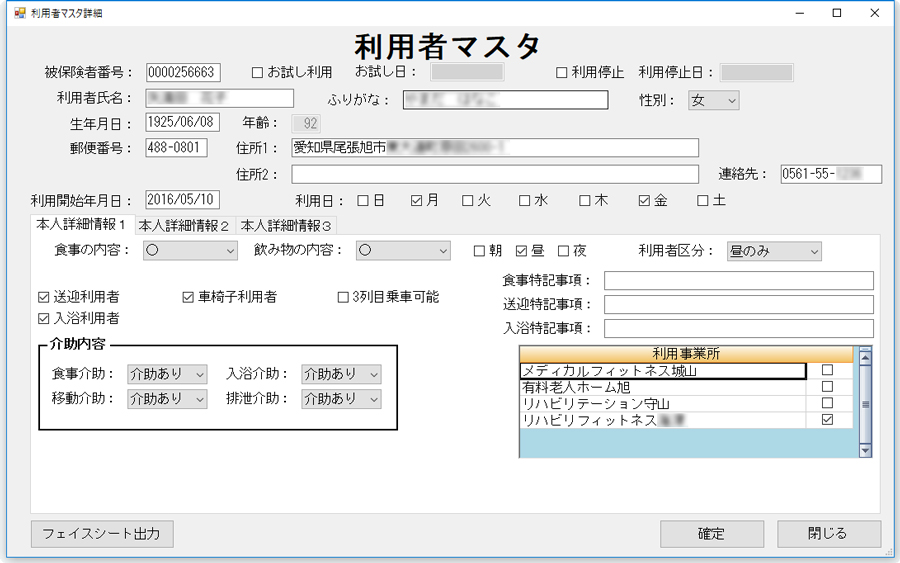Click the 被保険者番号 input field

[x=183, y=73]
